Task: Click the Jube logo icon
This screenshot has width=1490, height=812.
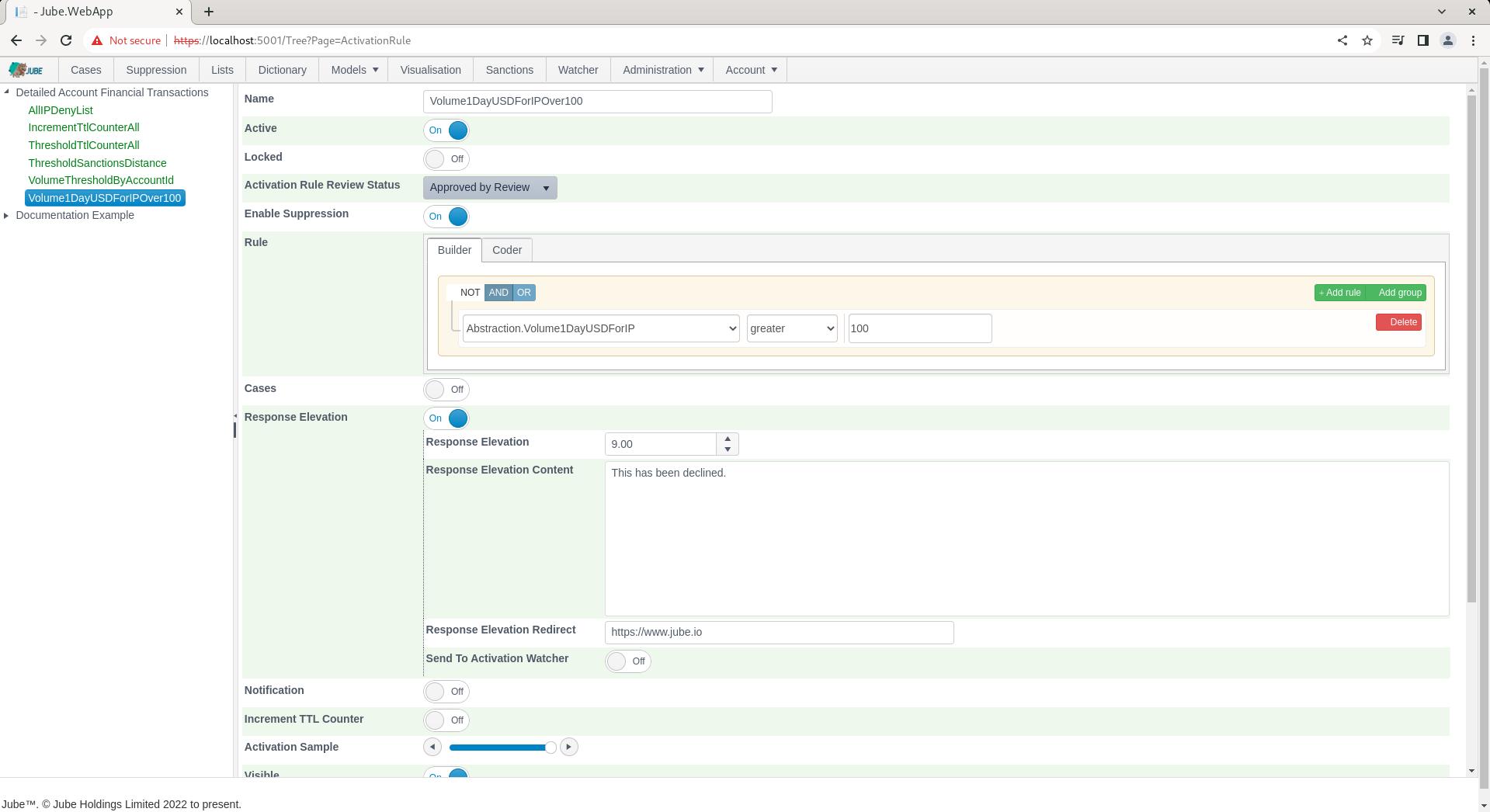Action: 26,70
